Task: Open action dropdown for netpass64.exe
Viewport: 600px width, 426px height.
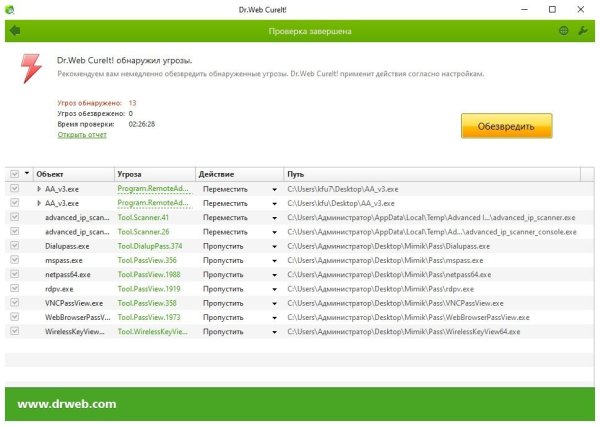Action: [x=274, y=275]
